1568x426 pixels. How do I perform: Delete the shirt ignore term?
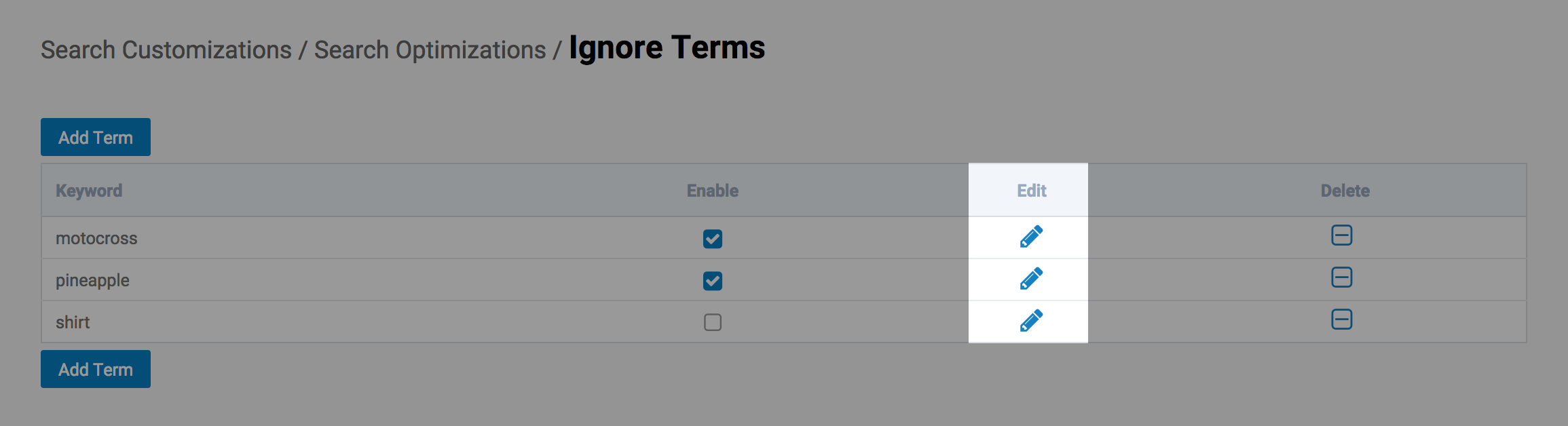(x=1341, y=319)
